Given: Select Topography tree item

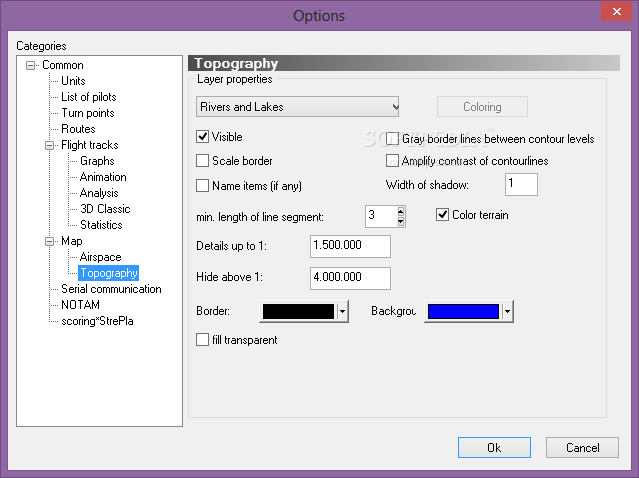Looking at the screenshot, I should tap(109, 273).
